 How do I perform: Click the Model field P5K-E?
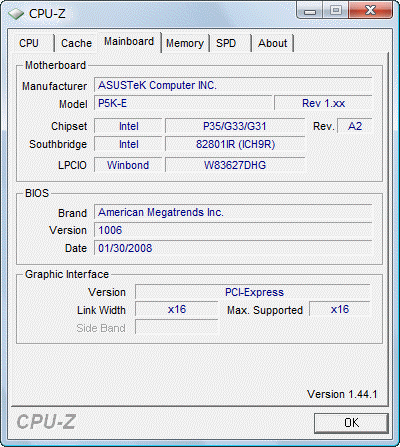pyautogui.click(x=183, y=103)
